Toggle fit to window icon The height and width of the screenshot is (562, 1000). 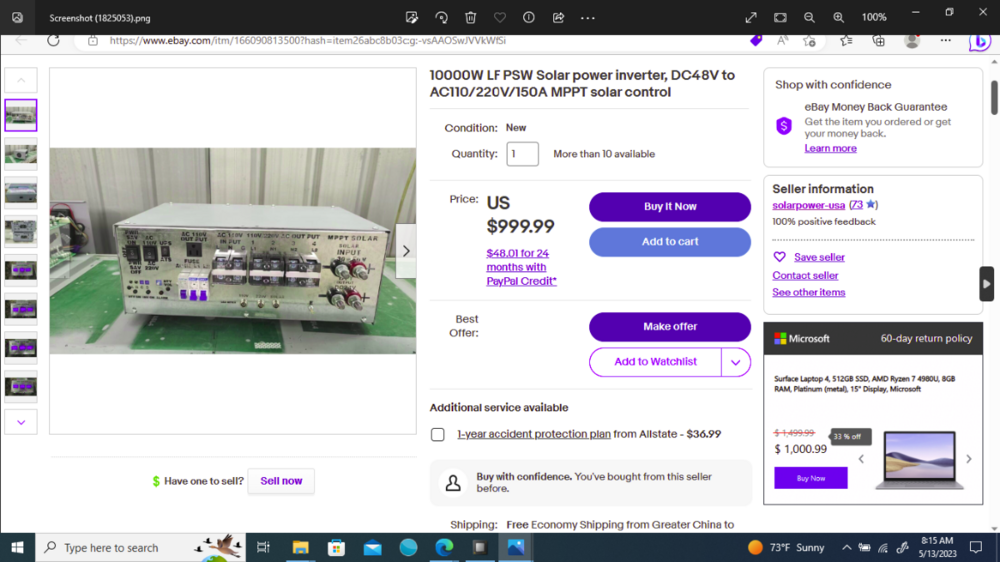click(780, 18)
